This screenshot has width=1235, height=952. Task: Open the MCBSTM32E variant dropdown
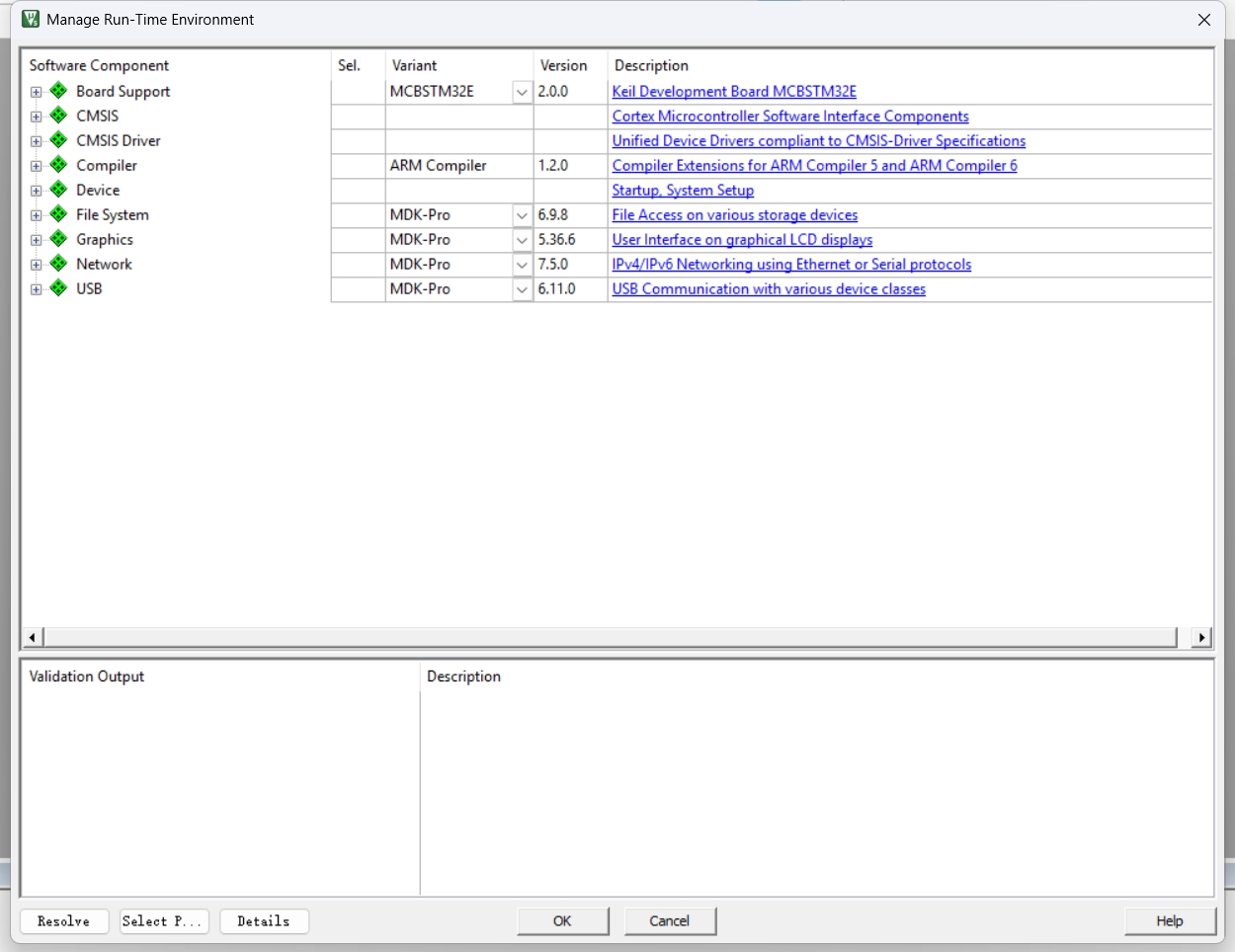(522, 92)
